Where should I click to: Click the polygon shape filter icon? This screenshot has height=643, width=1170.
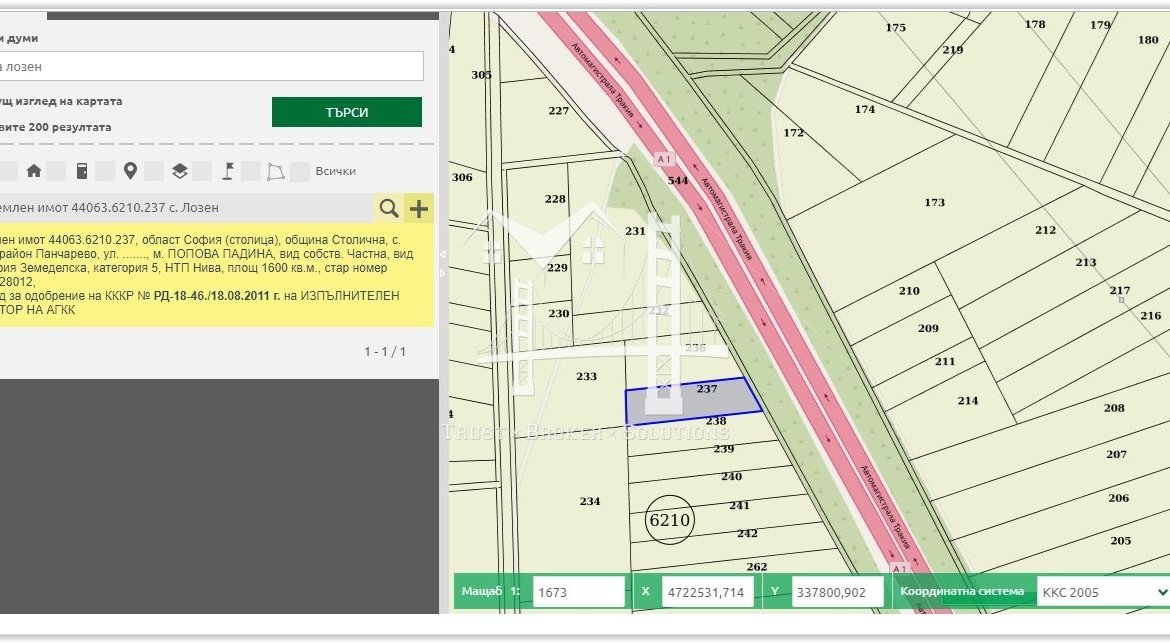275,172
